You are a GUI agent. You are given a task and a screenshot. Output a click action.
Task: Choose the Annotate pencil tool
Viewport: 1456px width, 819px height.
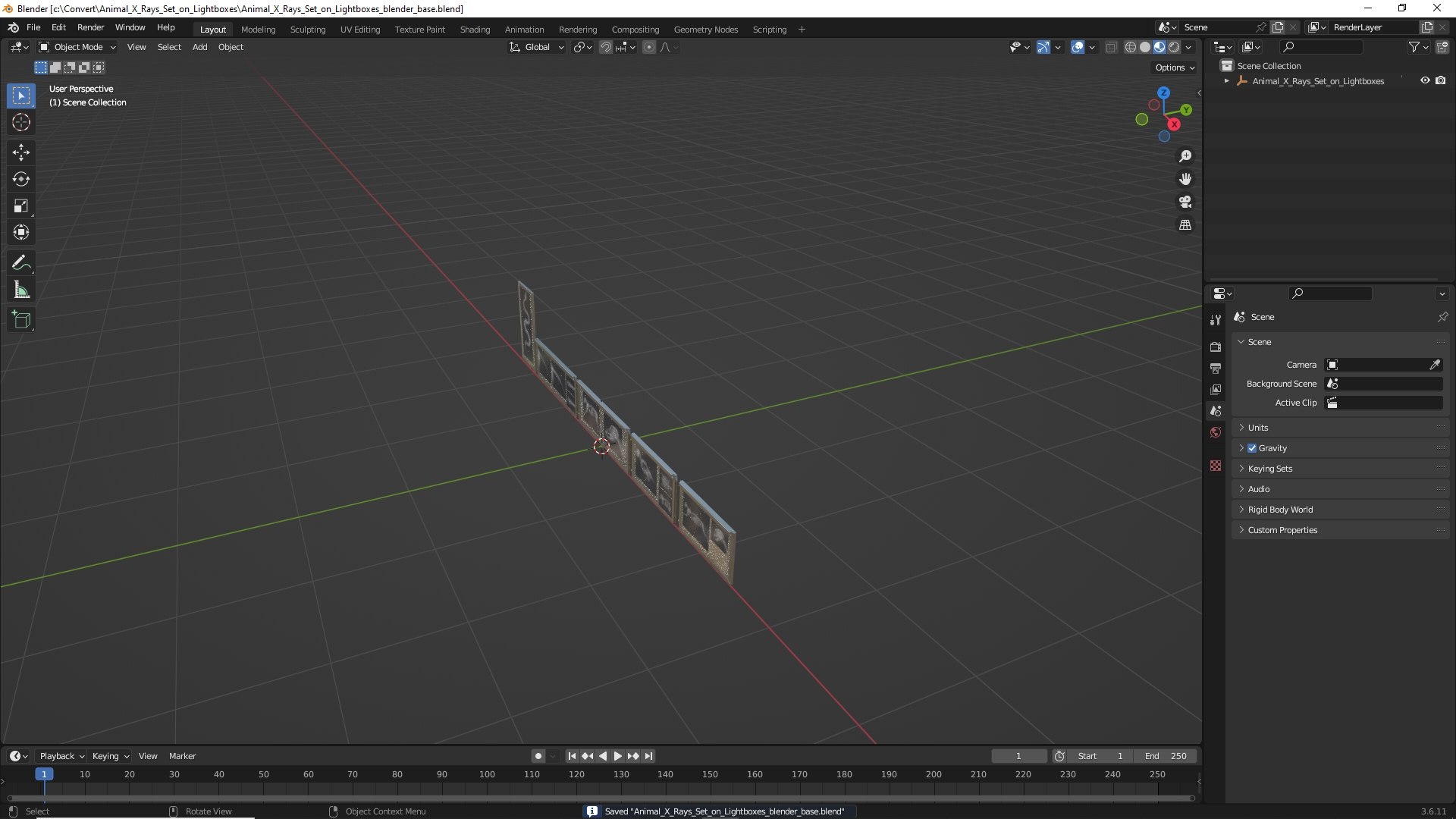coord(21,263)
